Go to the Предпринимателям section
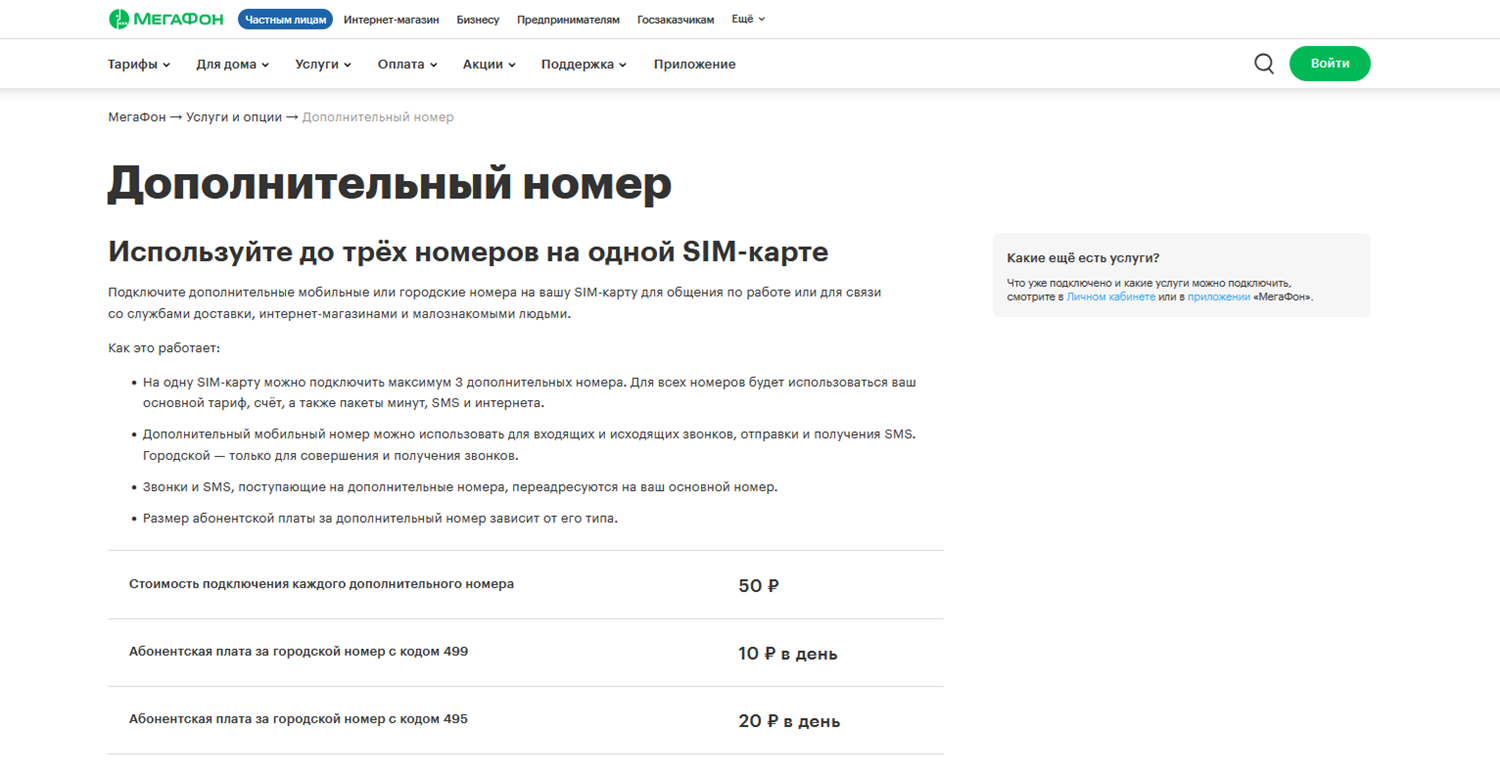This screenshot has height=774, width=1500. pyautogui.click(x=568, y=19)
